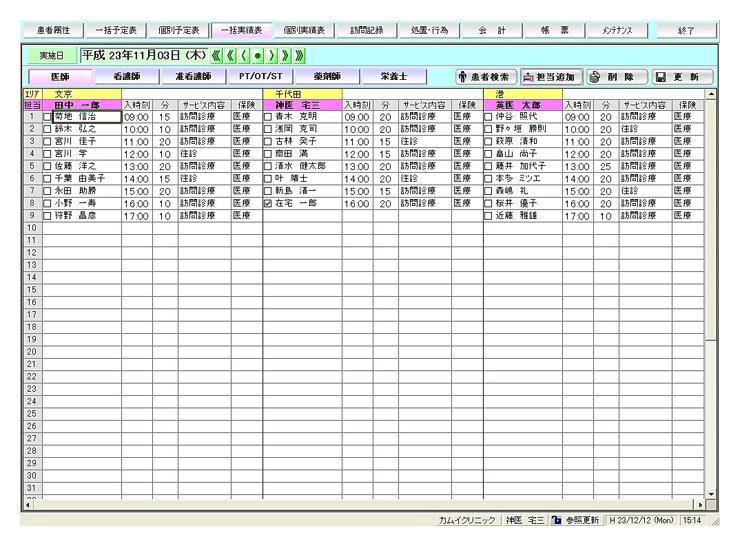Click the 港 area cell
740x546 pixels.
point(523,94)
